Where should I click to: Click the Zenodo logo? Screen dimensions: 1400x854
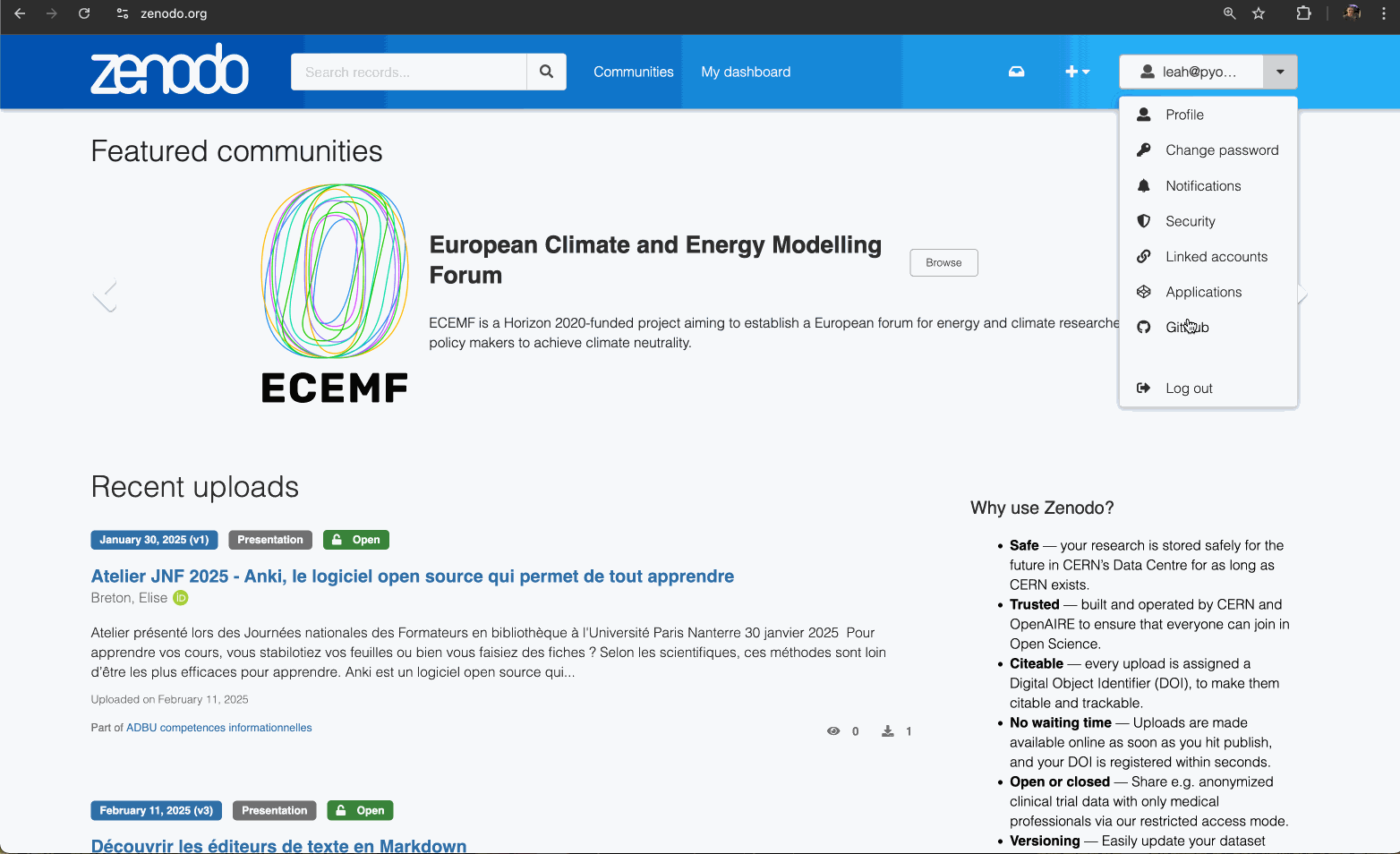coord(169,70)
